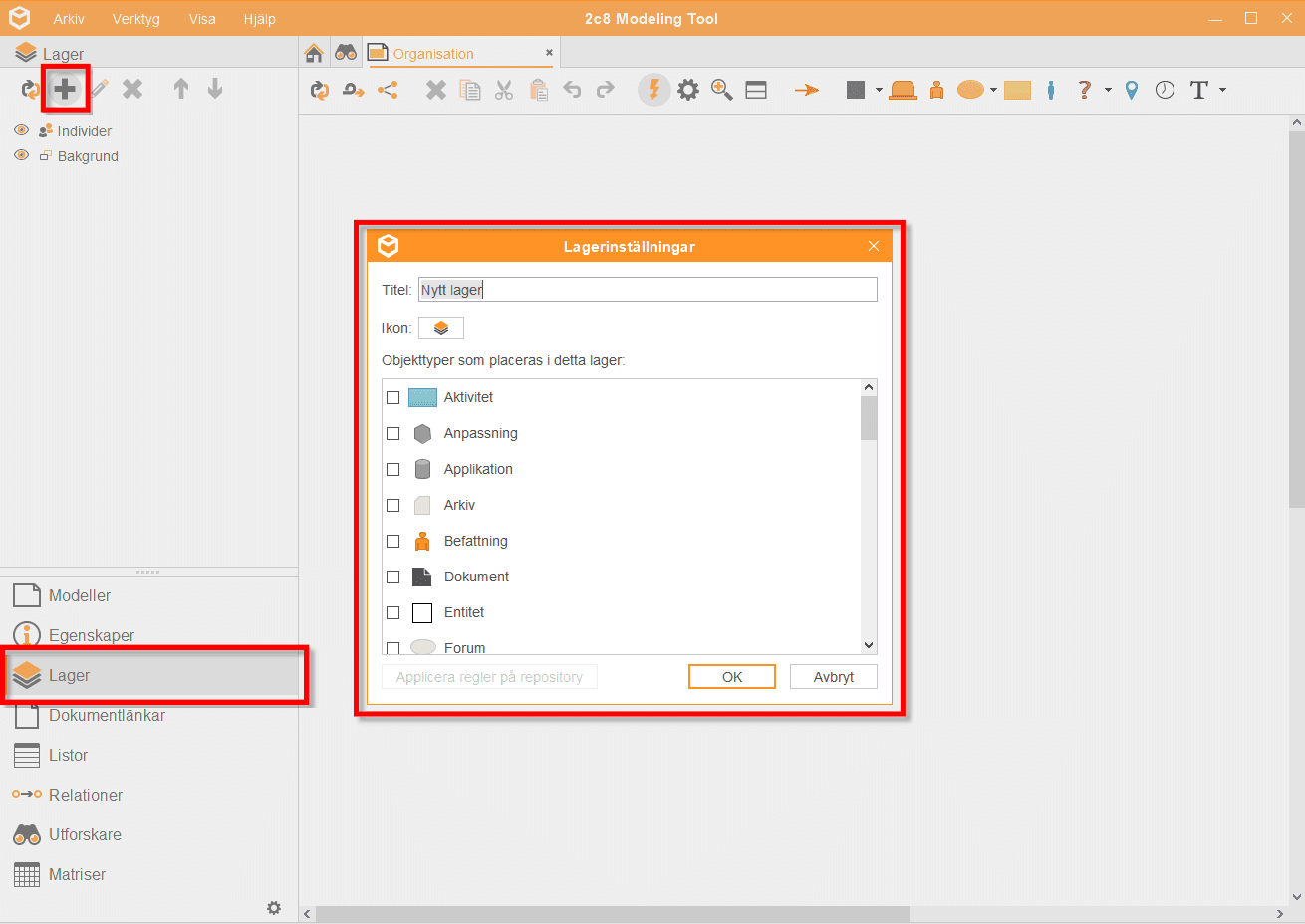Click the zoom magnifier icon

(x=721, y=91)
